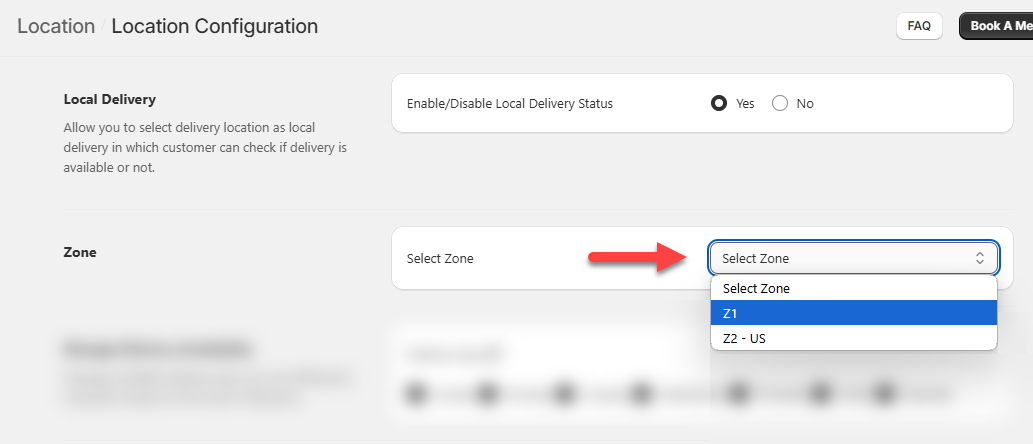Click the Zone section heading
1033x444 pixels.
[x=80, y=252]
